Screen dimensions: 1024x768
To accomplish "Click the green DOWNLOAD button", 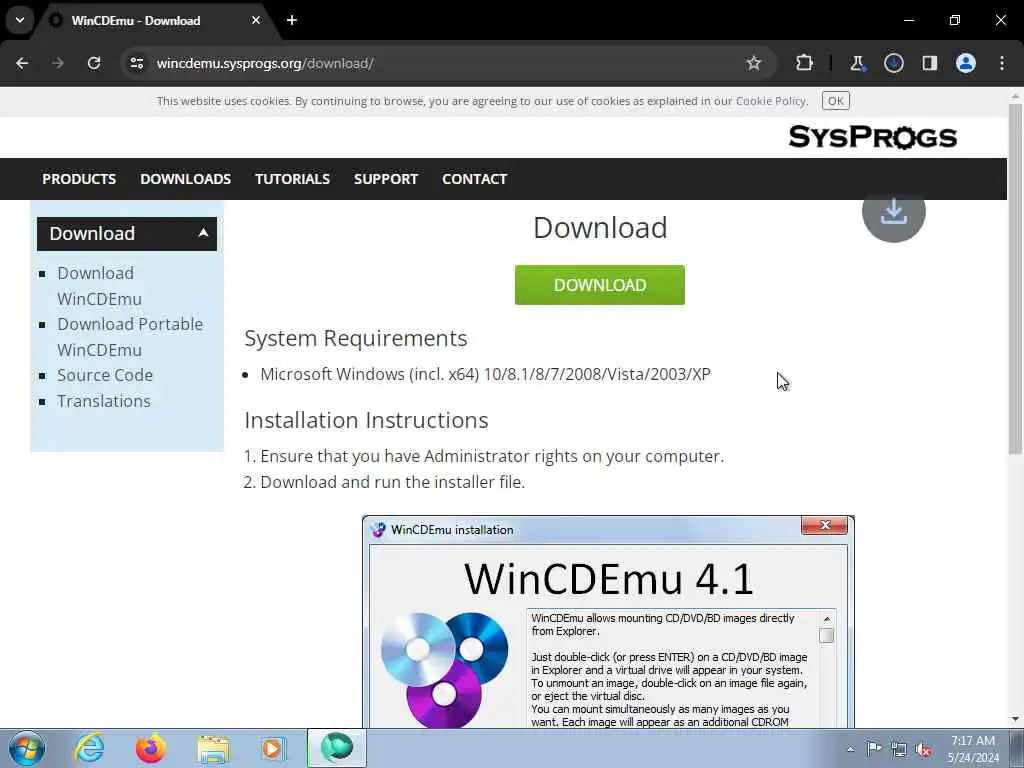I will [x=600, y=285].
